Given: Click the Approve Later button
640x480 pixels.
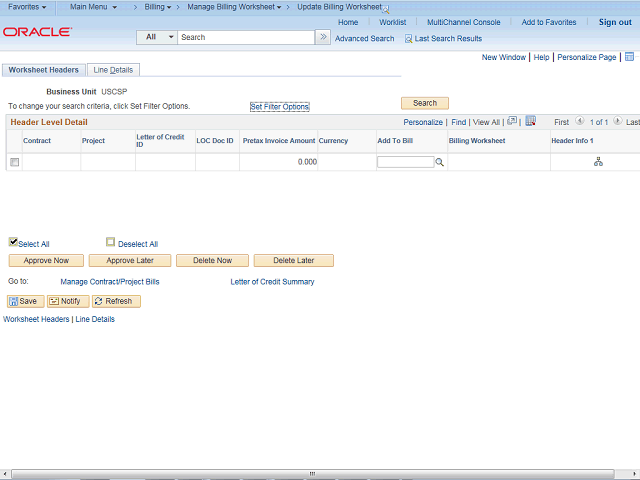Looking at the screenshot, I should click(x=130, y=260).
